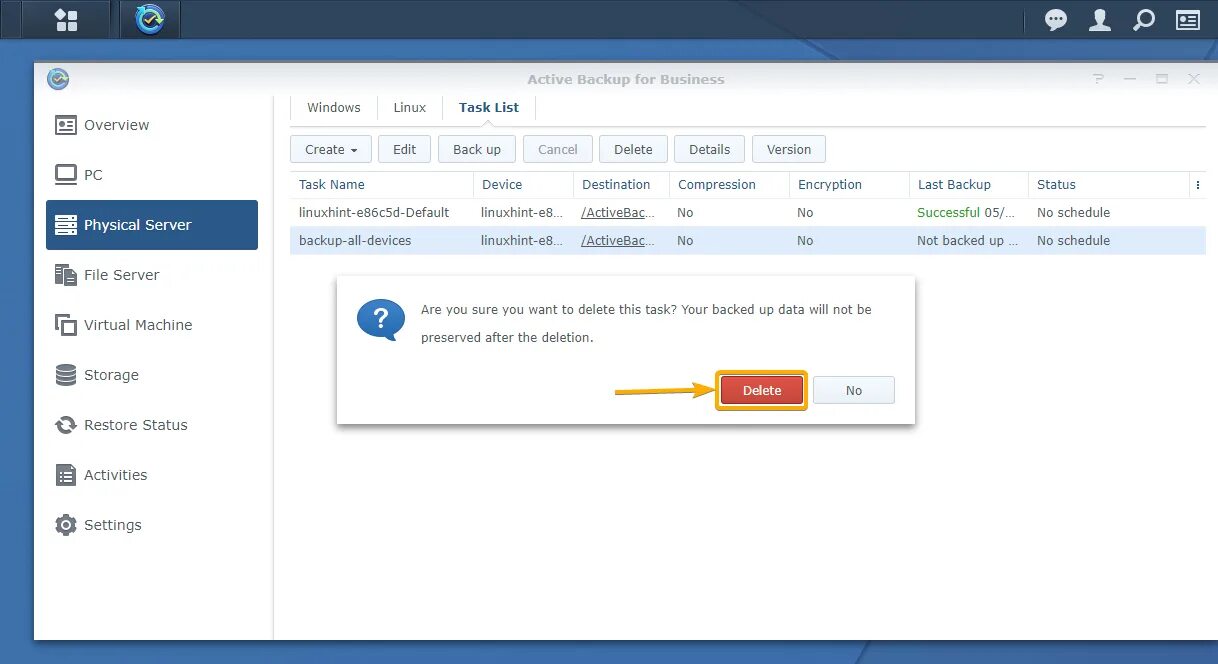The height and width of the screenshot is (664, 1218).
Task: Click Active Backup taskbar icon
Action: tap(150, 19)
